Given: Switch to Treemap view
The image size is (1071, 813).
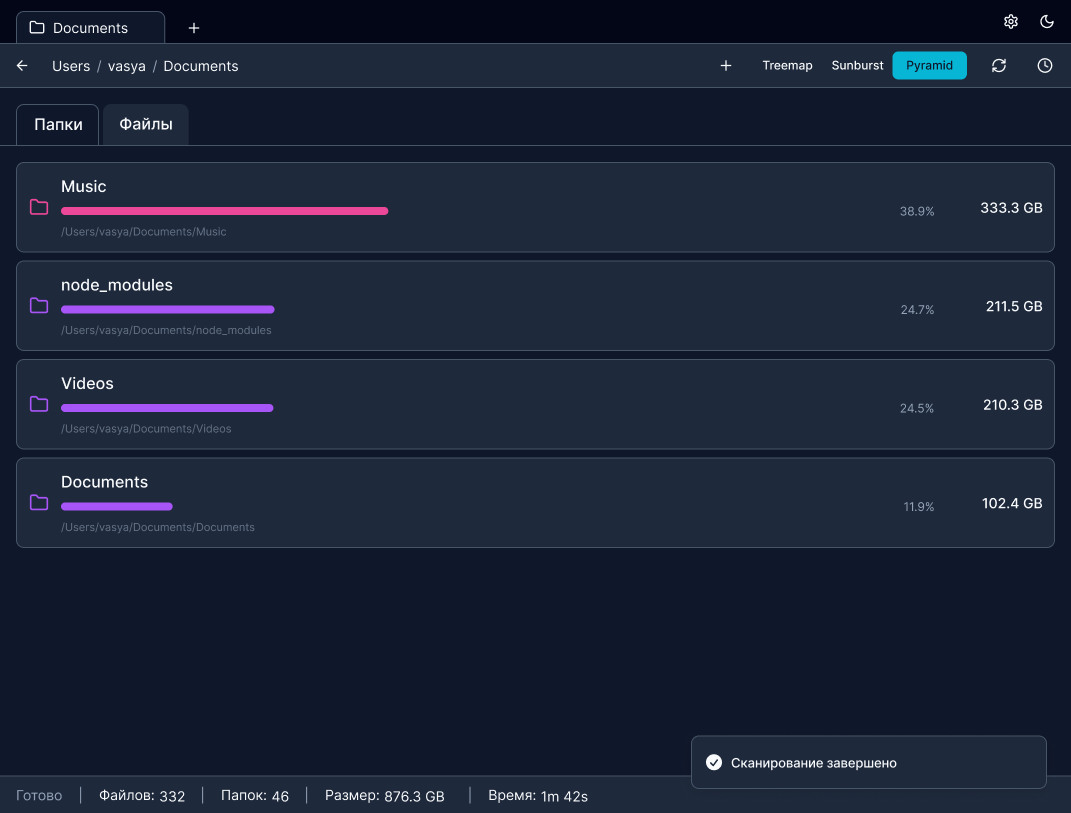Looking at the screenshot, I should click(x=787, y=66).
